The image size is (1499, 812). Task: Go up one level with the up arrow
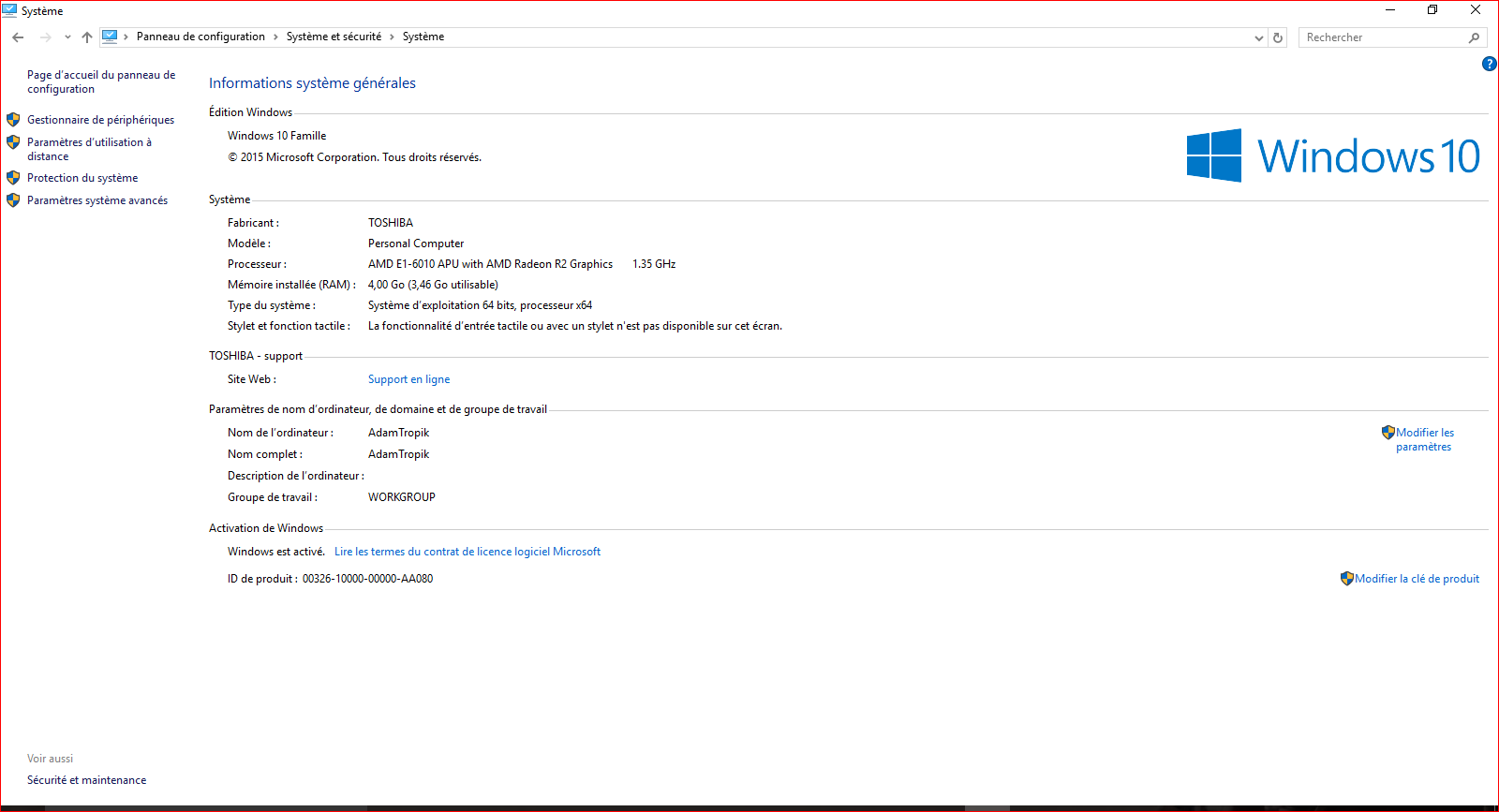pyautogui.click(x=87, y=37)
